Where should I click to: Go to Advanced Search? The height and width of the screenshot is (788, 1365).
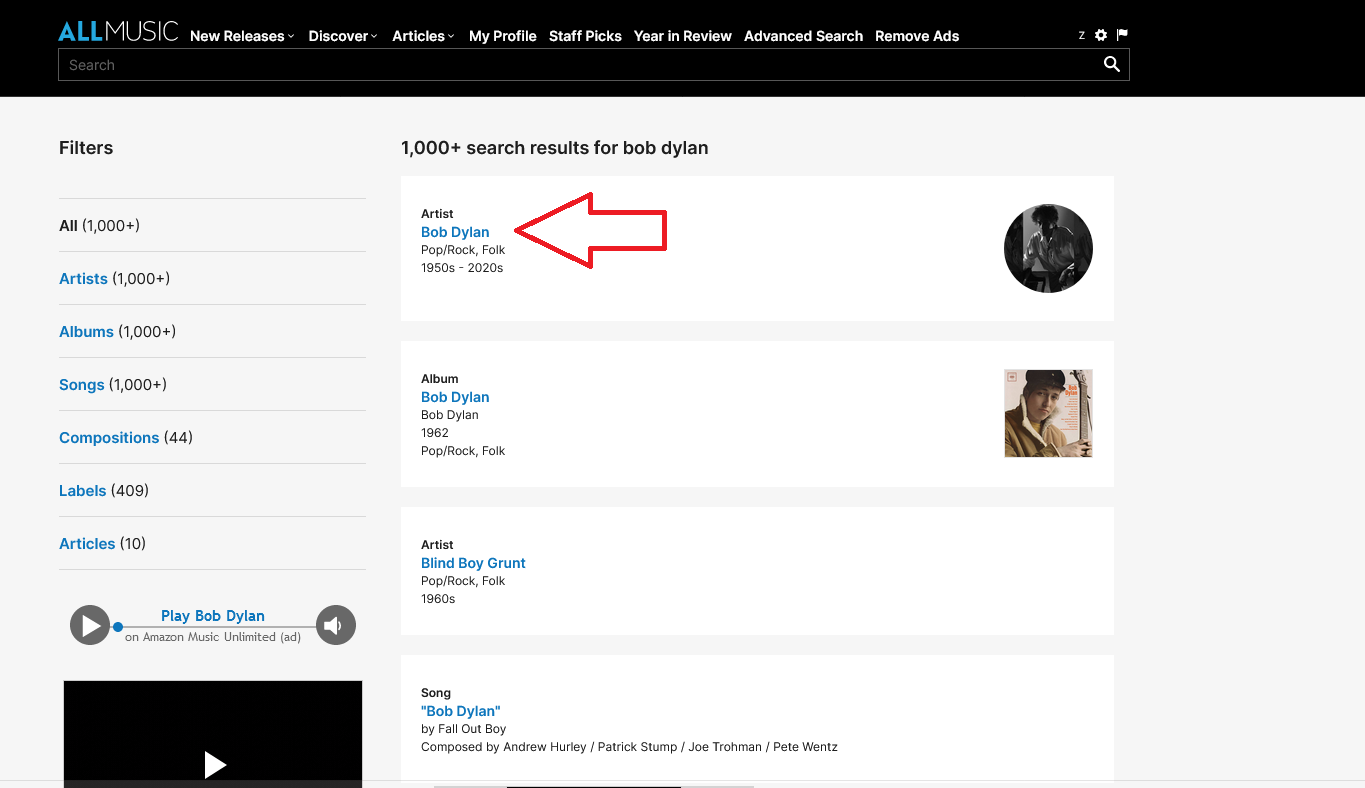(803, 36)
